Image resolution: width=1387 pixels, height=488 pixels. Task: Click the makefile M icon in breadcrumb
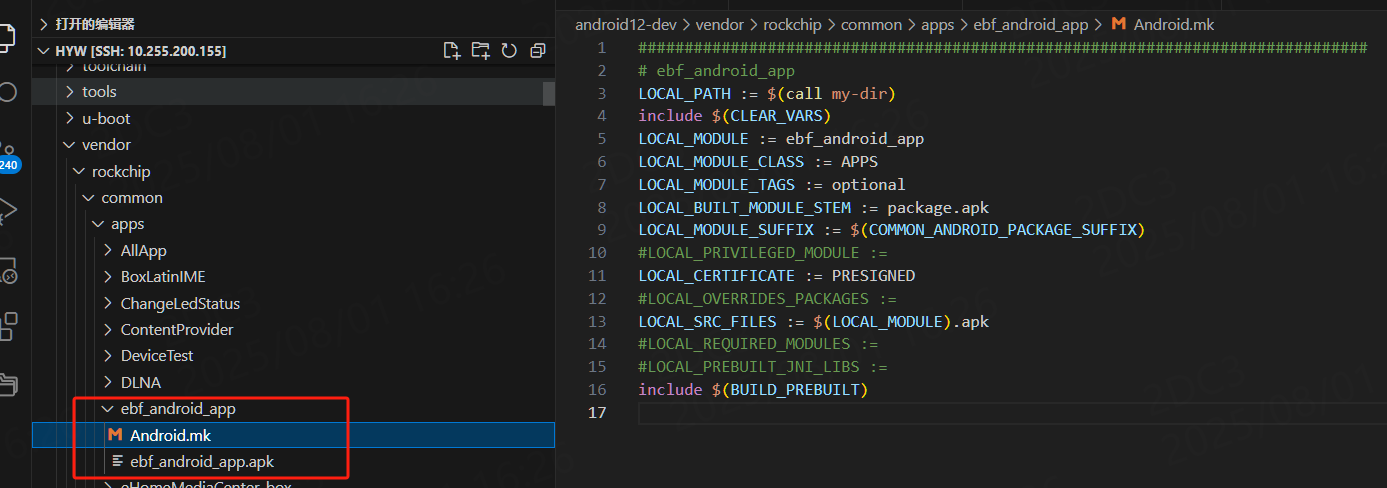point(1120,24)
